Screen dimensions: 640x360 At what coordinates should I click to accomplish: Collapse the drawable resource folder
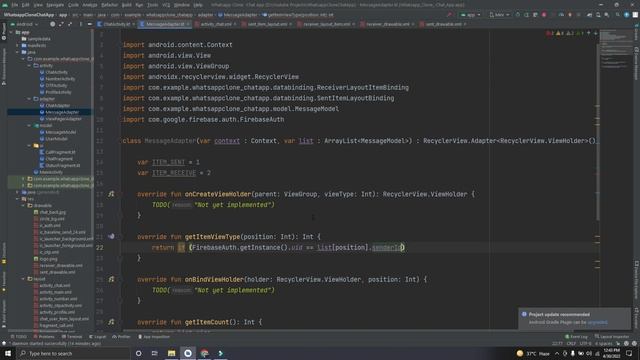click(x=23, y=206)
